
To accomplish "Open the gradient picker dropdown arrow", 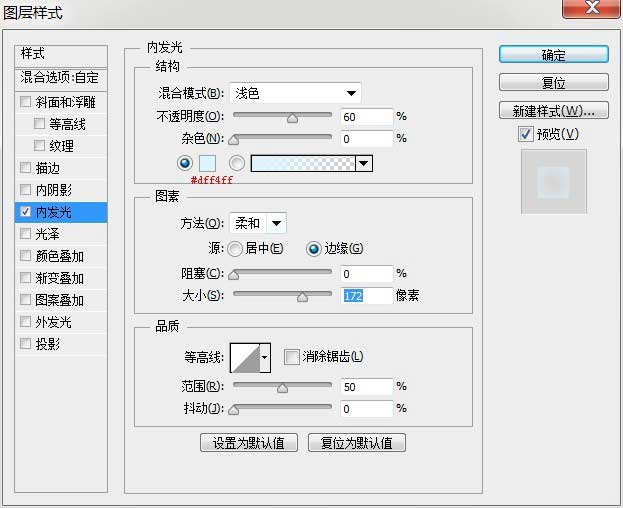I will click(x=363, y=163).
